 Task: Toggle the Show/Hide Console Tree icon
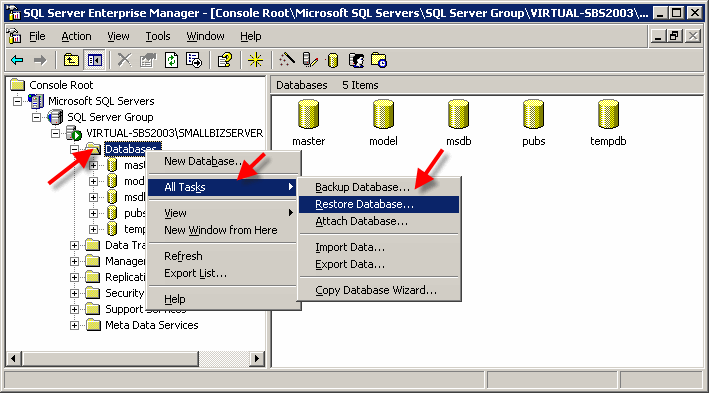[95, 60]
